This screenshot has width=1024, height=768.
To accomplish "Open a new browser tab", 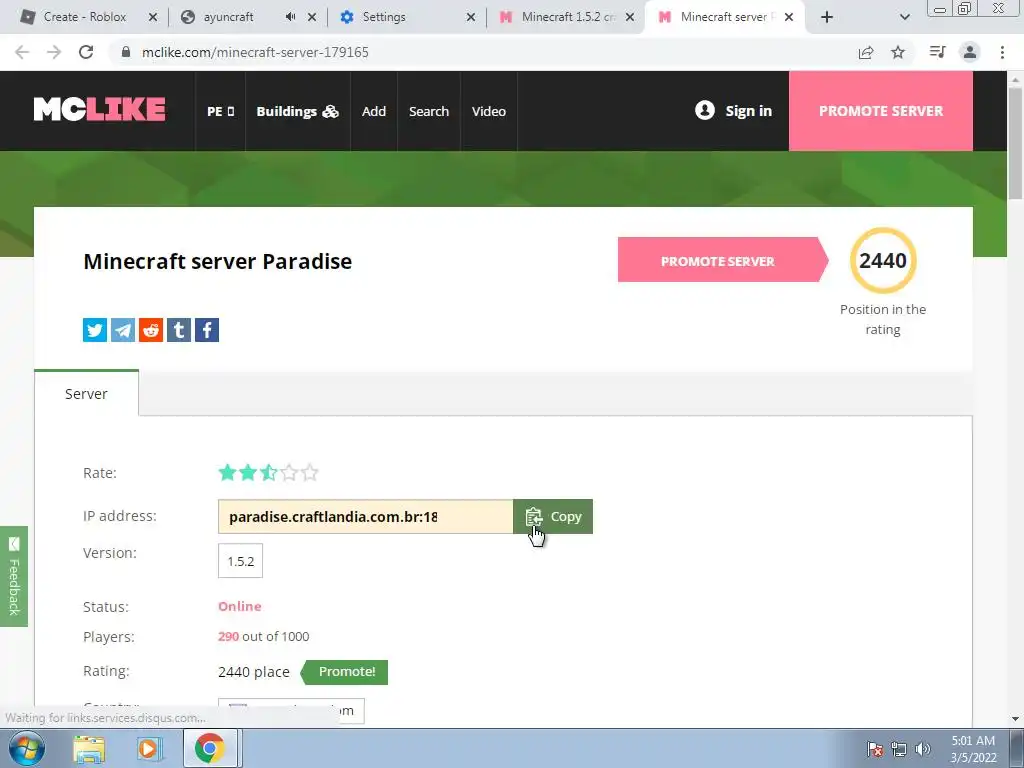I will coord(827,17).
